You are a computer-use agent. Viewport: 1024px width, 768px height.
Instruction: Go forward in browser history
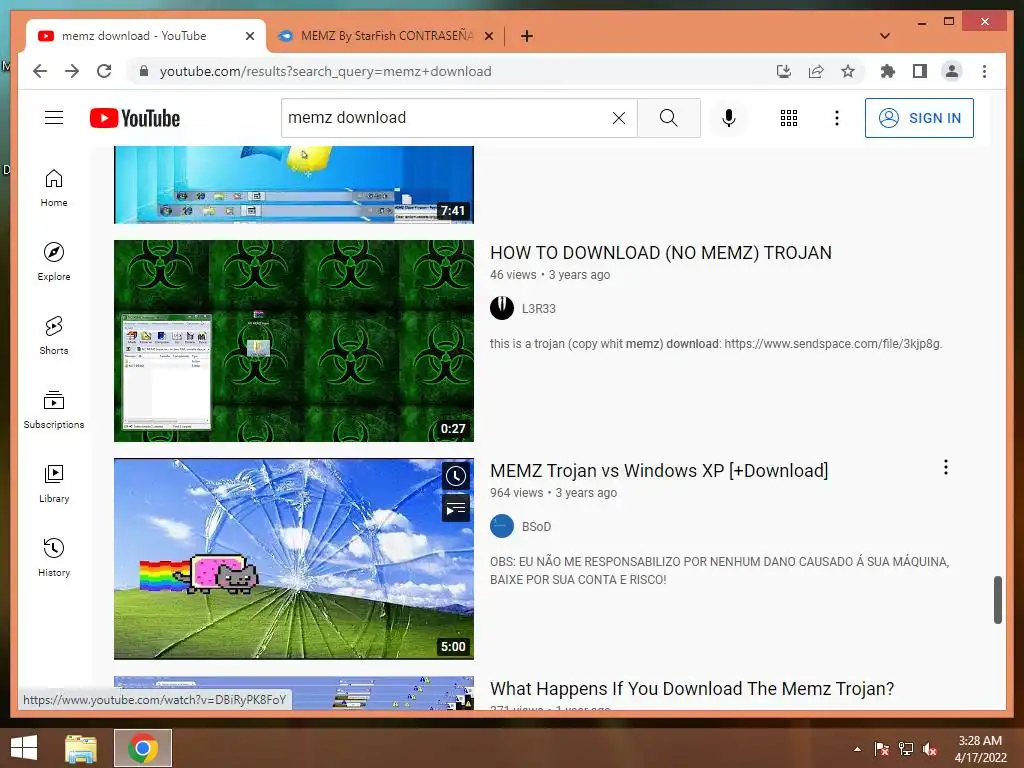pos(72,71)
